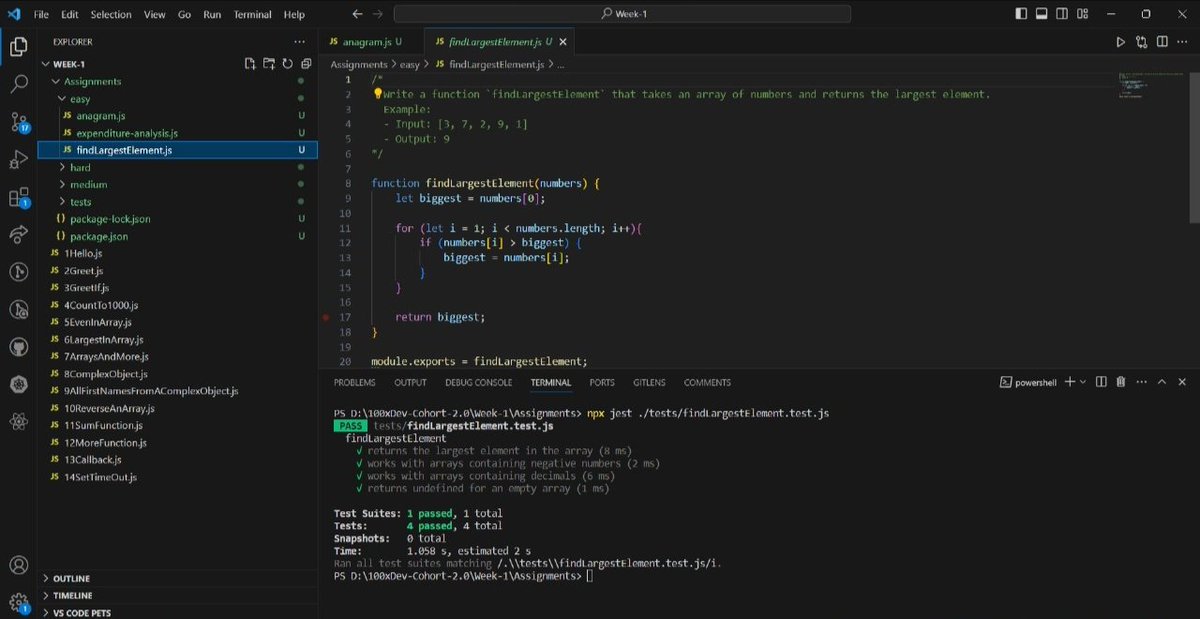
Task: Toggle secondary side bar visibility
Action: coord(1061,14)
